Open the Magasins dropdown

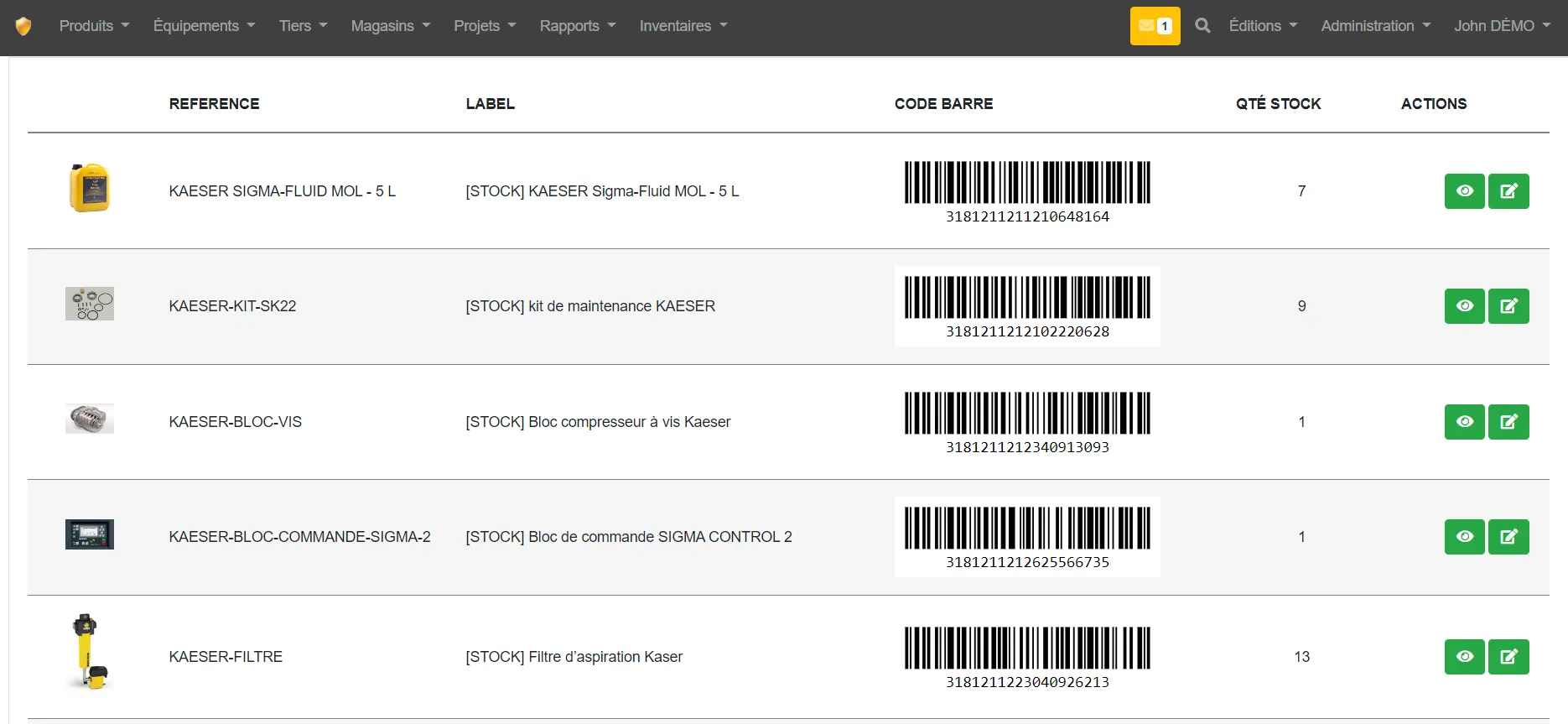[x=391, y=26]
